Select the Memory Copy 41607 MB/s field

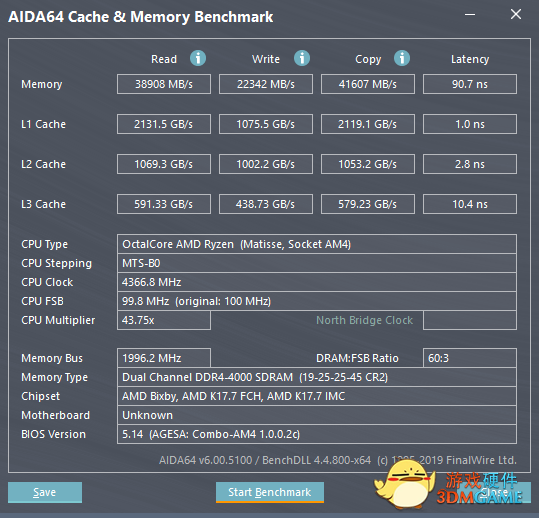(x=368, y=84)
